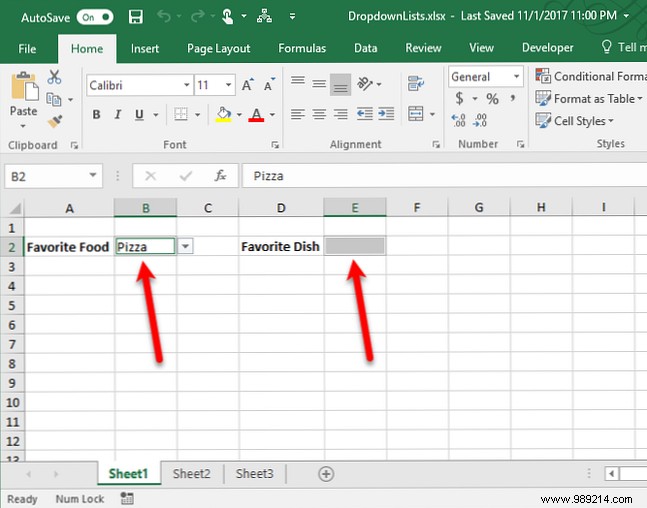The height and width of the screenshot is (508, 647).
Task: Expand Font Color options arrow
Action: click(272, 114)
